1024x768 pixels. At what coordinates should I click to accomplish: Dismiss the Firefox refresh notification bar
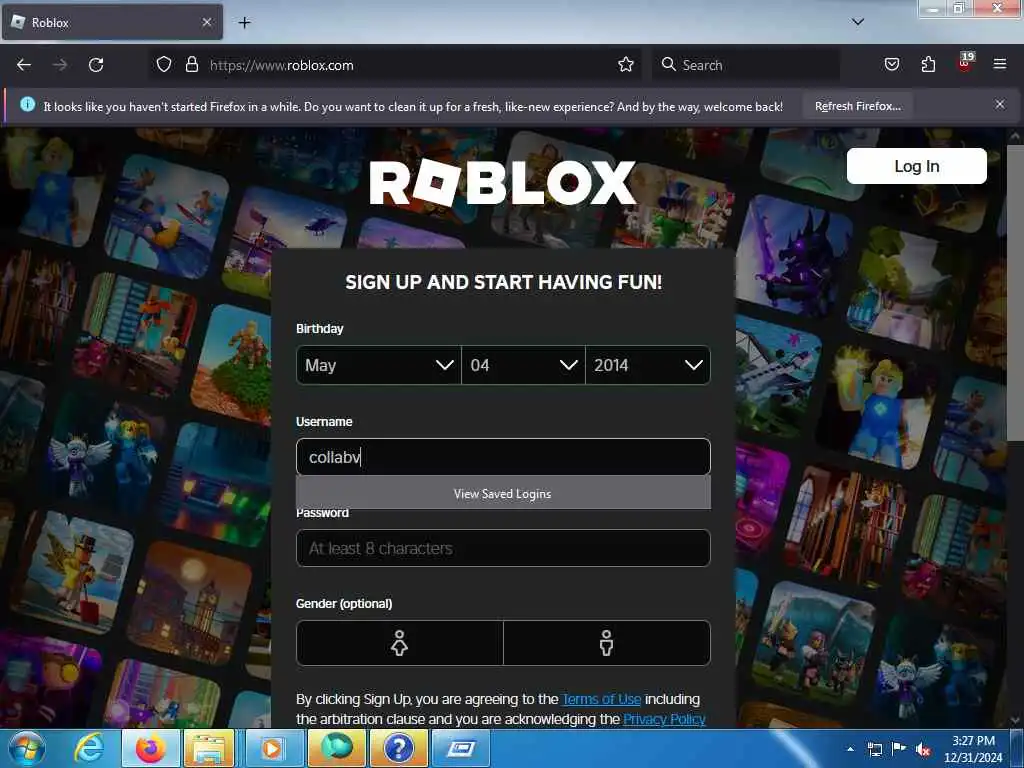pyautogui.click(x=999, y=104)
